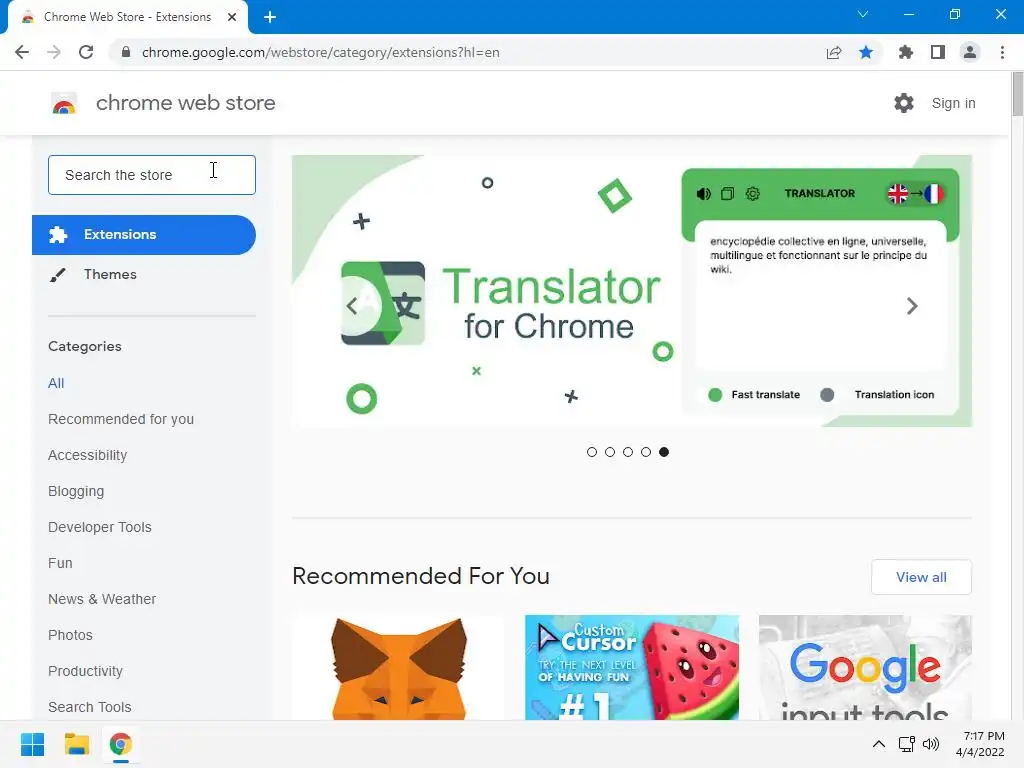The image size is (1024, 768).
Task: Open site info via the padlock icon
Action: pyautogui.click(x=126, y=52)
